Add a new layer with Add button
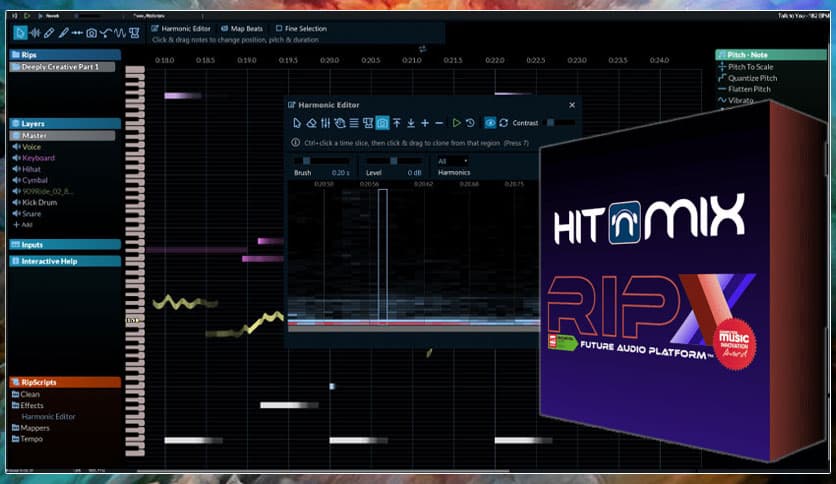The image size is (836, 484). [22, 225]
